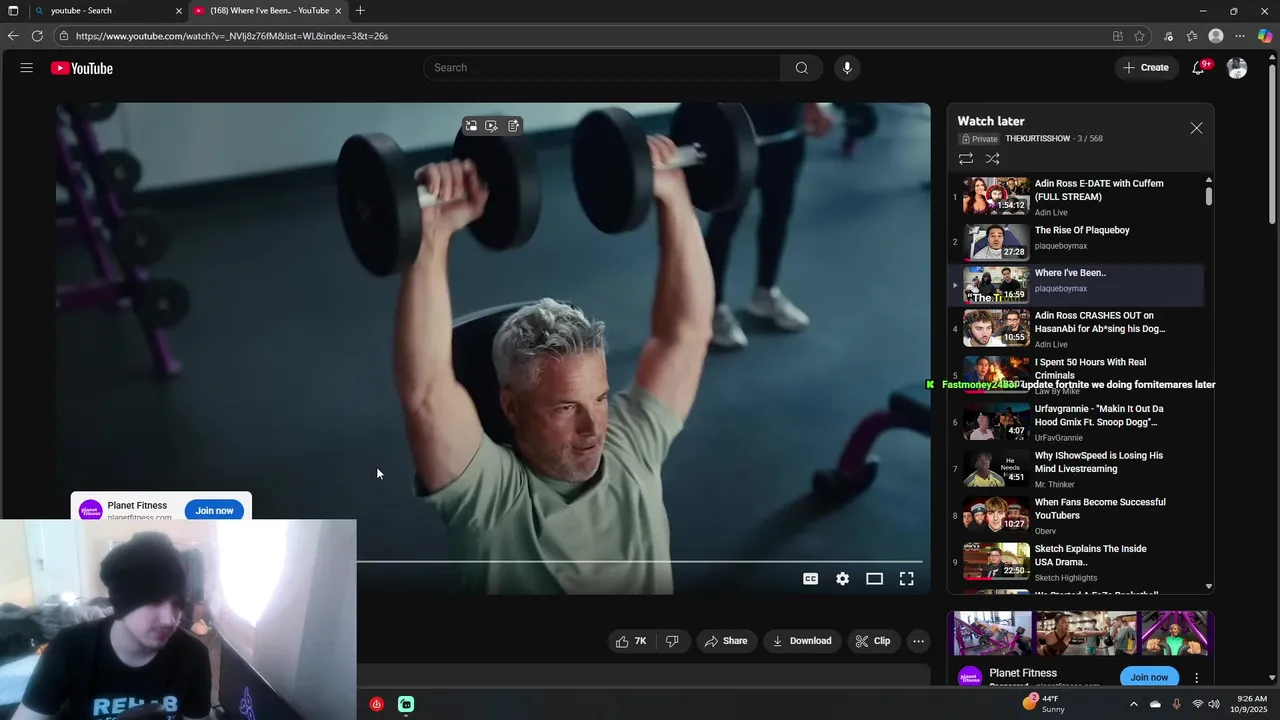Toggle shuffle playlist in Watch later
Screen dimensions: 1280x720
(x=993, y=159)
